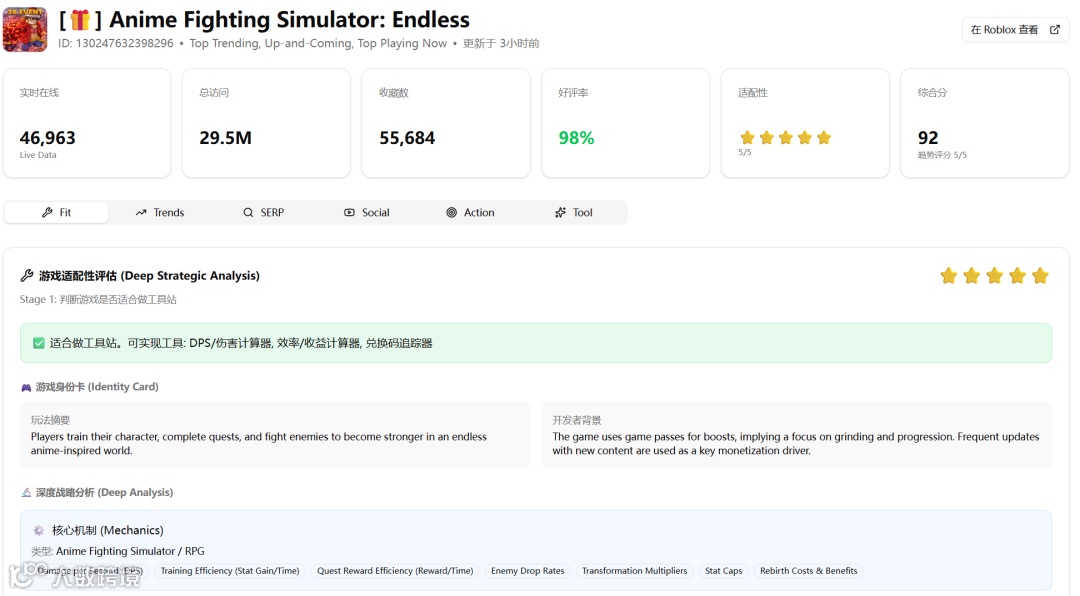The image size is (1080, 596).
Task: Click the Live Data label
Action: click(x=38, y=155)
